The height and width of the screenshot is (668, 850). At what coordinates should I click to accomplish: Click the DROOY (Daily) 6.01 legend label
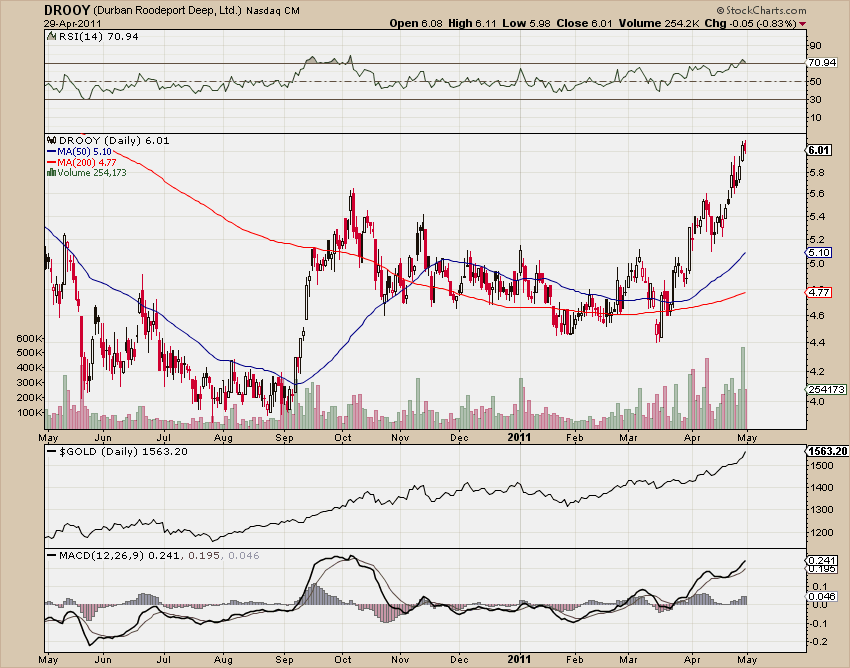[x=114, y=140]
